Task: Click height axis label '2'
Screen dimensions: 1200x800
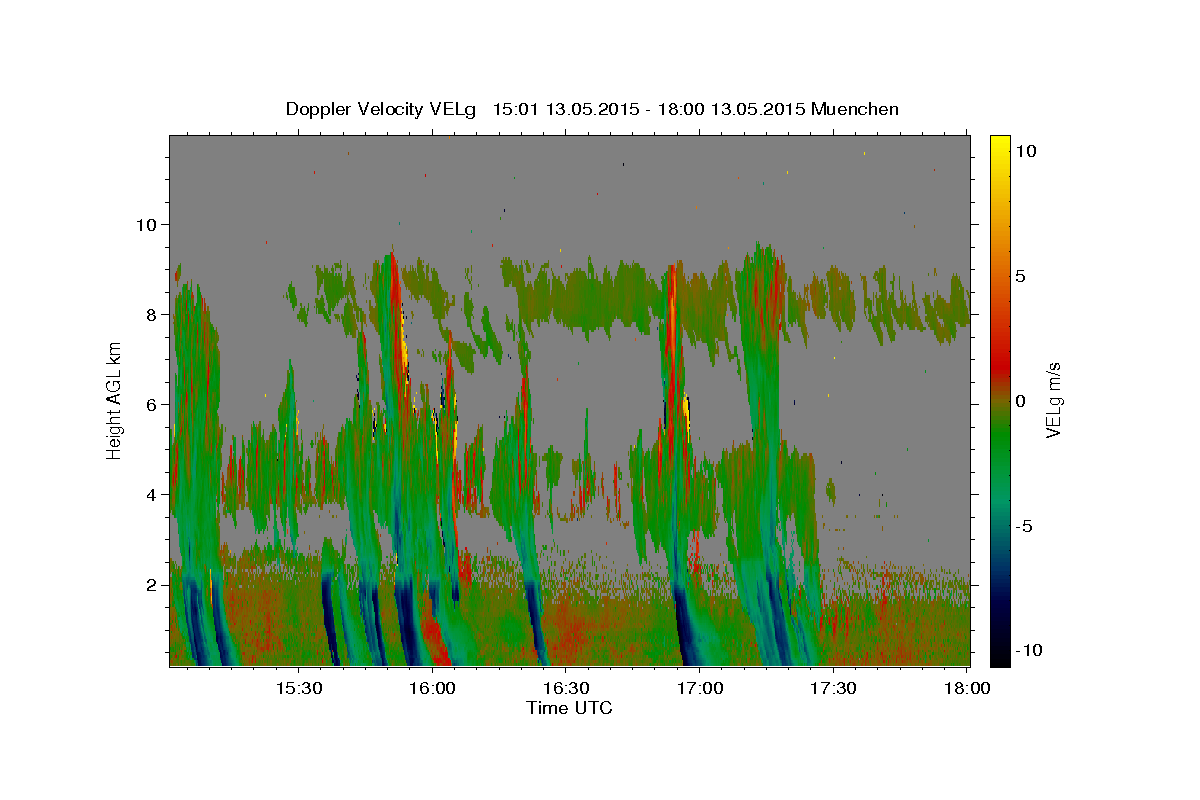Action: tap(149, 584)
